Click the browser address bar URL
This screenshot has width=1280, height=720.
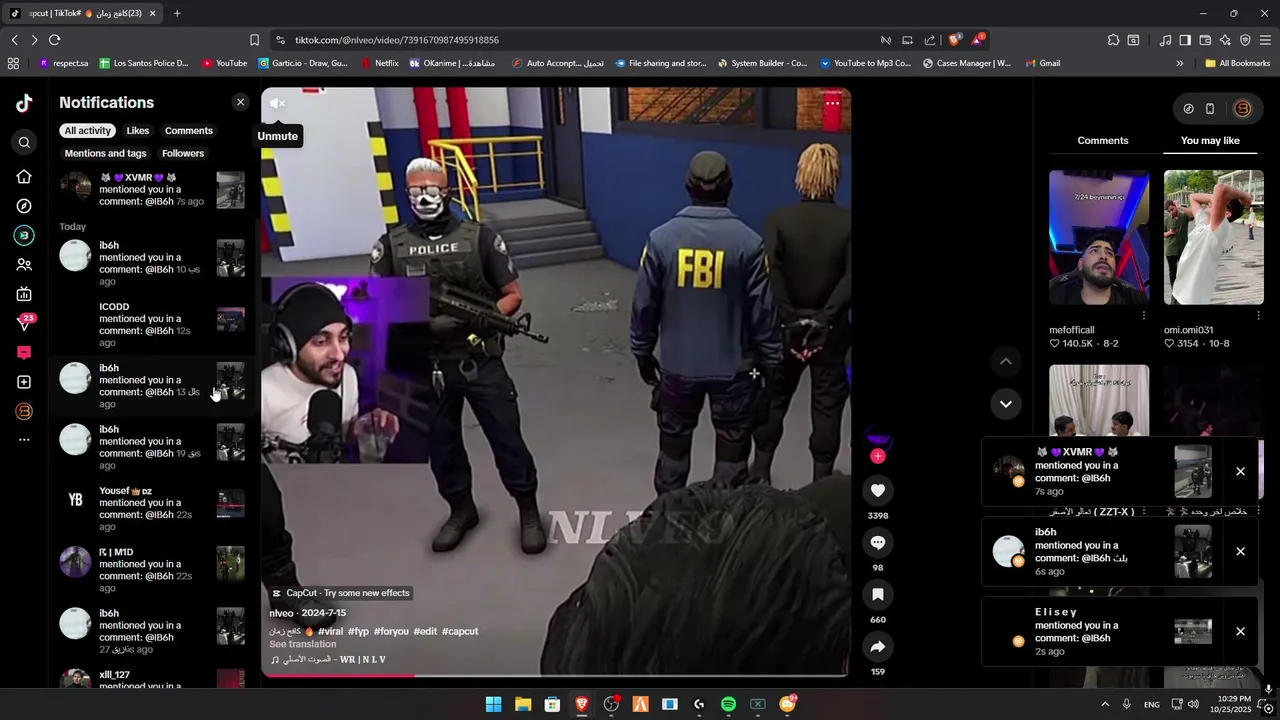tap(397, 40)
